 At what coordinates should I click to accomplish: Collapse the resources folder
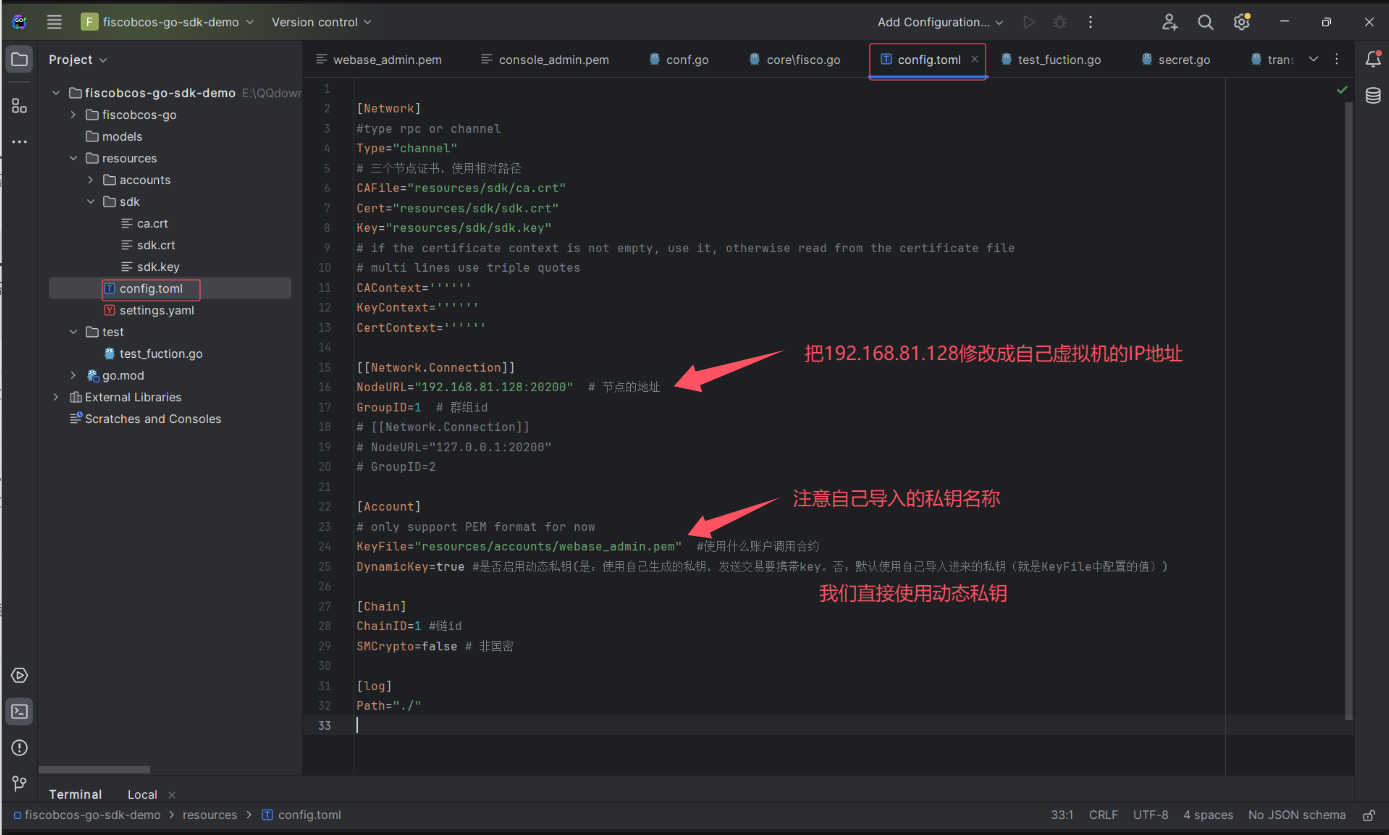73,158
